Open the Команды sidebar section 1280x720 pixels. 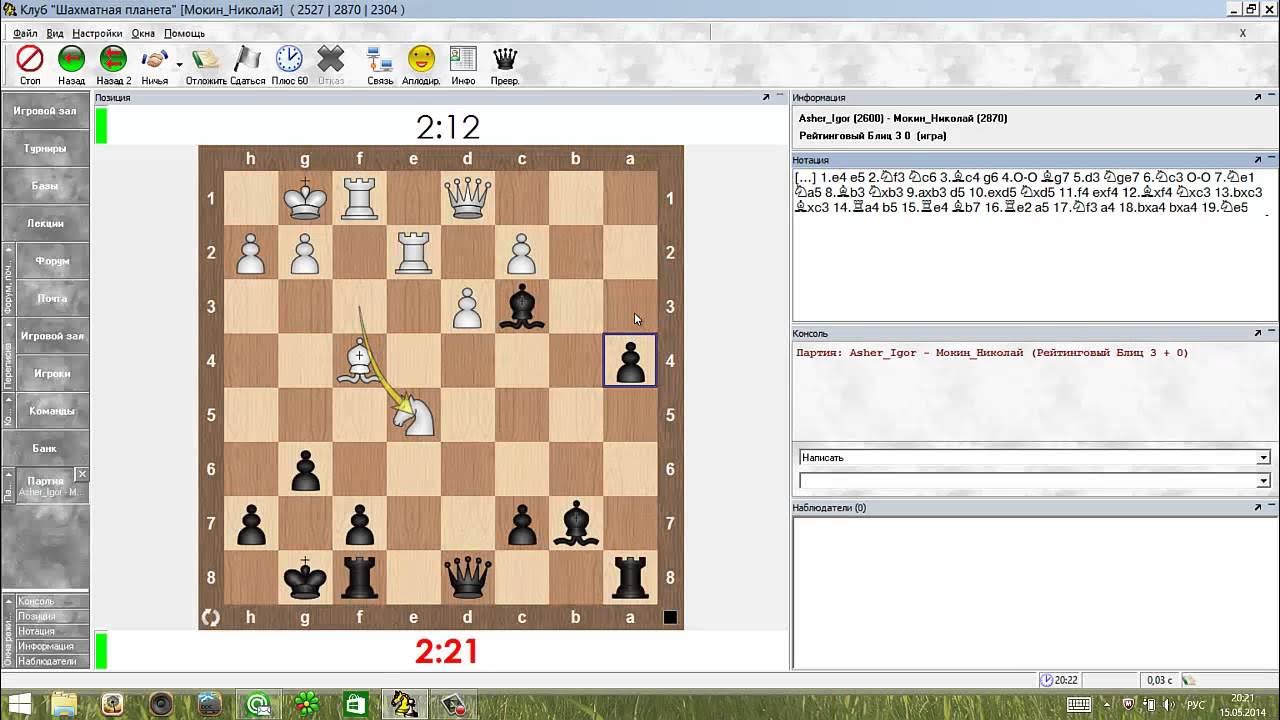click(x=52, y=411)
